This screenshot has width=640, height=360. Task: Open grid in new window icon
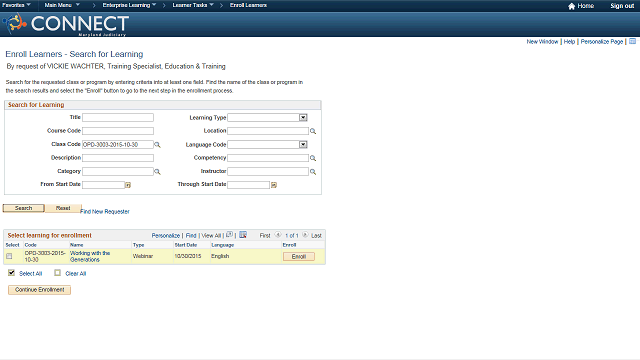click(x=229, y=235)
